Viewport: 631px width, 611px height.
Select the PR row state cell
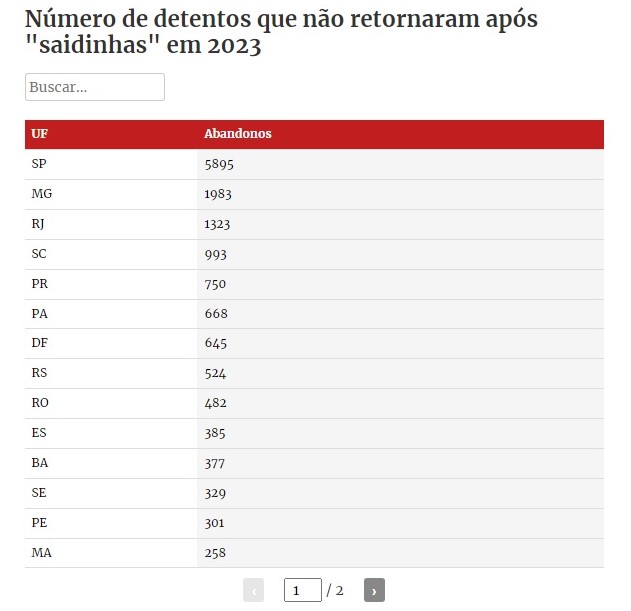pos(39,284)
